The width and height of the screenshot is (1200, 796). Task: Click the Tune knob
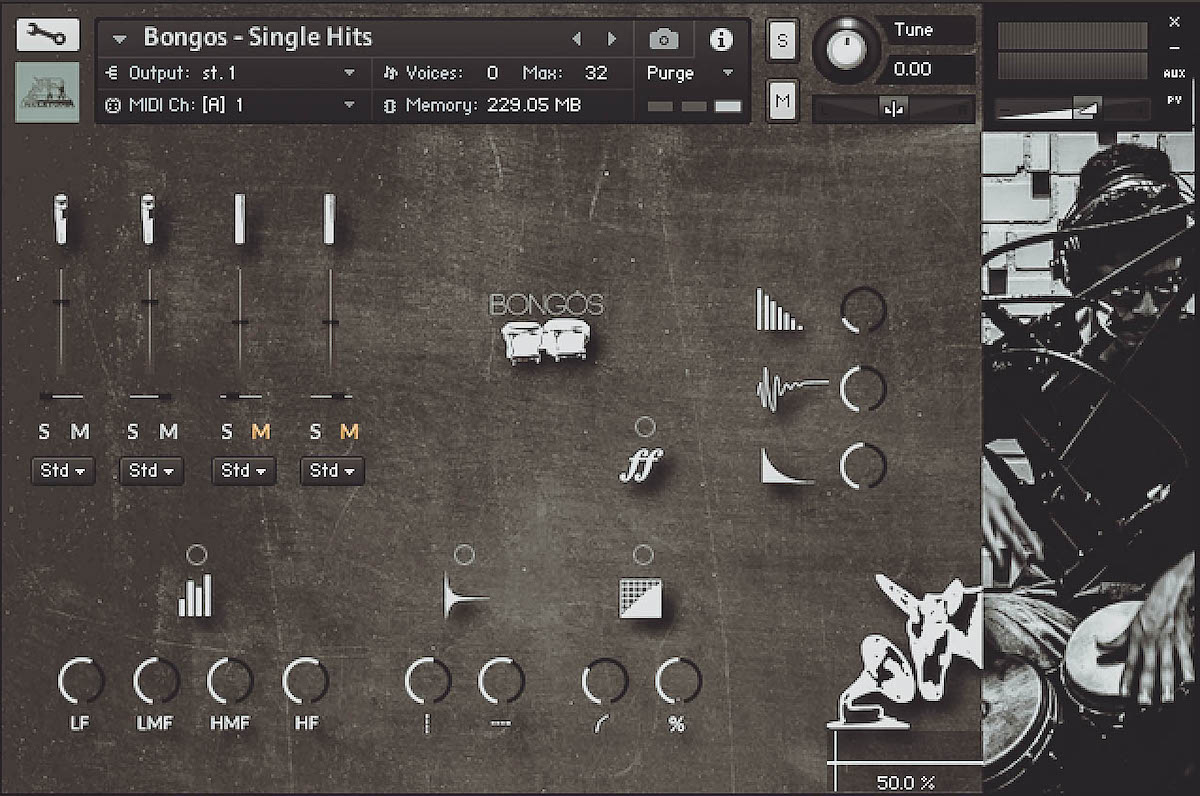pos(848,49)
